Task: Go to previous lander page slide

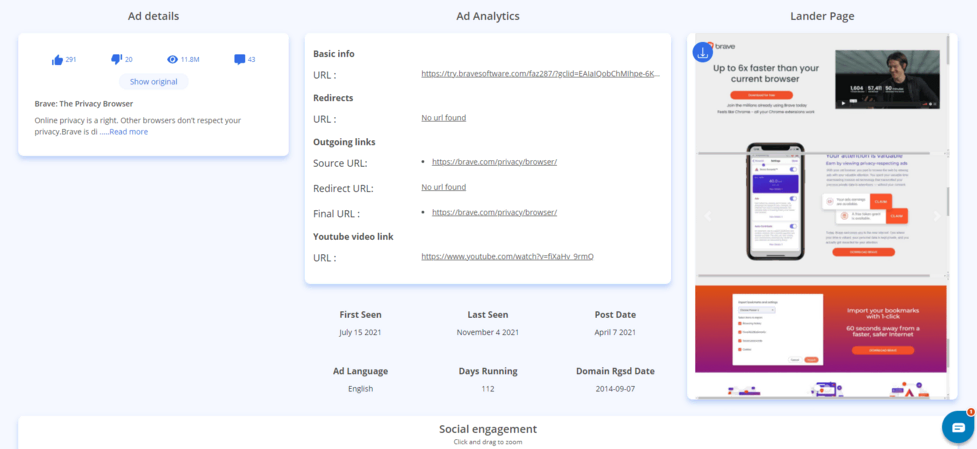Action: pyautogui.click(x=707, y=217)
